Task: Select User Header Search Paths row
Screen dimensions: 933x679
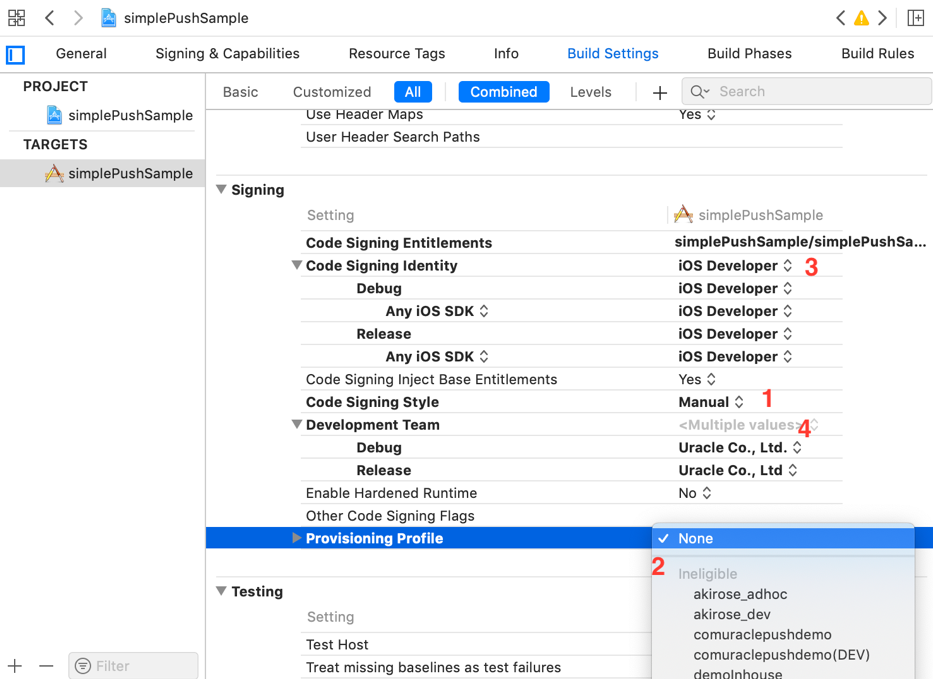Action: pyautogui.click(x=571, y=137)
